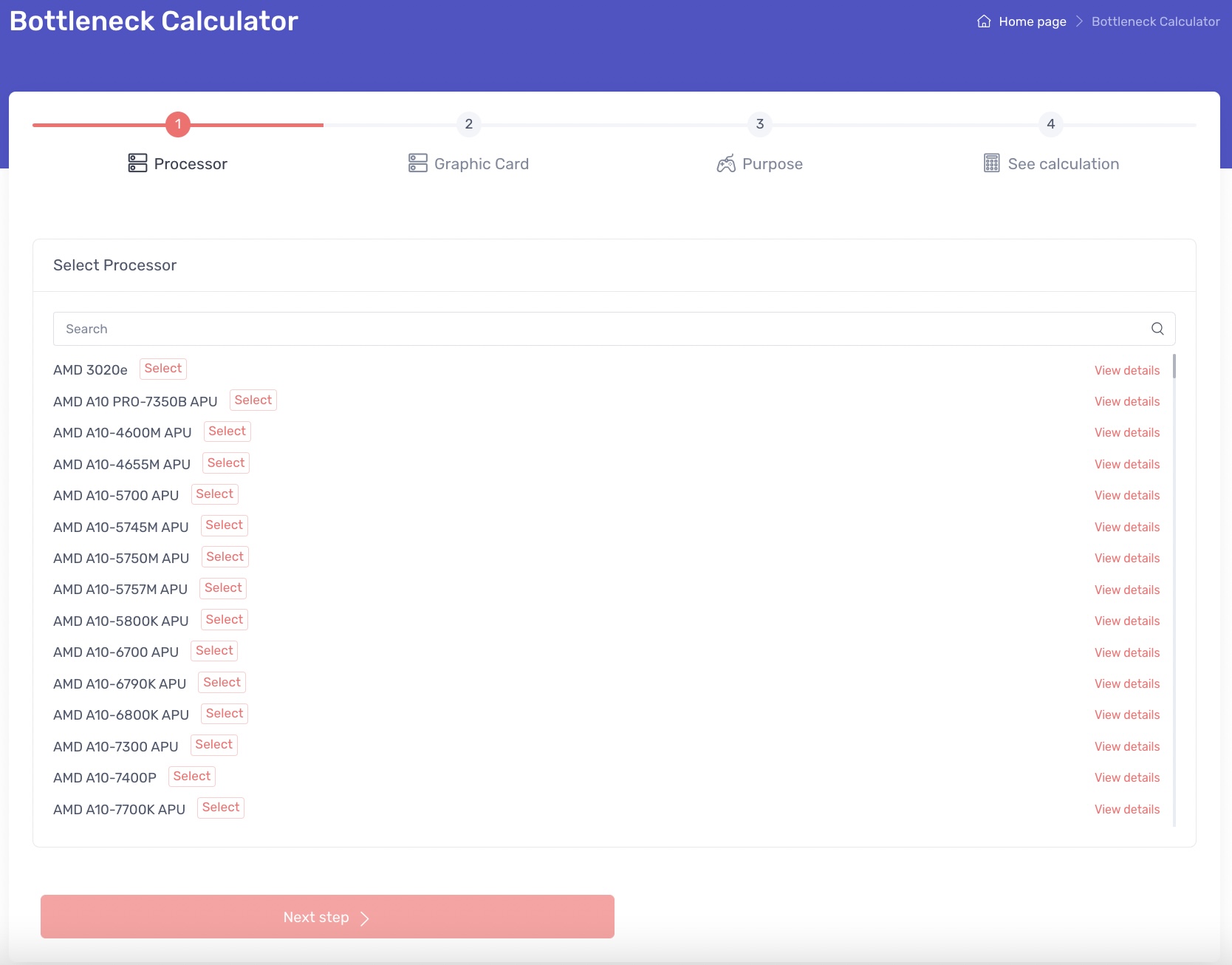The height and width of the screenshot is (965, 1232).
Task: Select AMD A10-7400P
Action: (192, 777)
